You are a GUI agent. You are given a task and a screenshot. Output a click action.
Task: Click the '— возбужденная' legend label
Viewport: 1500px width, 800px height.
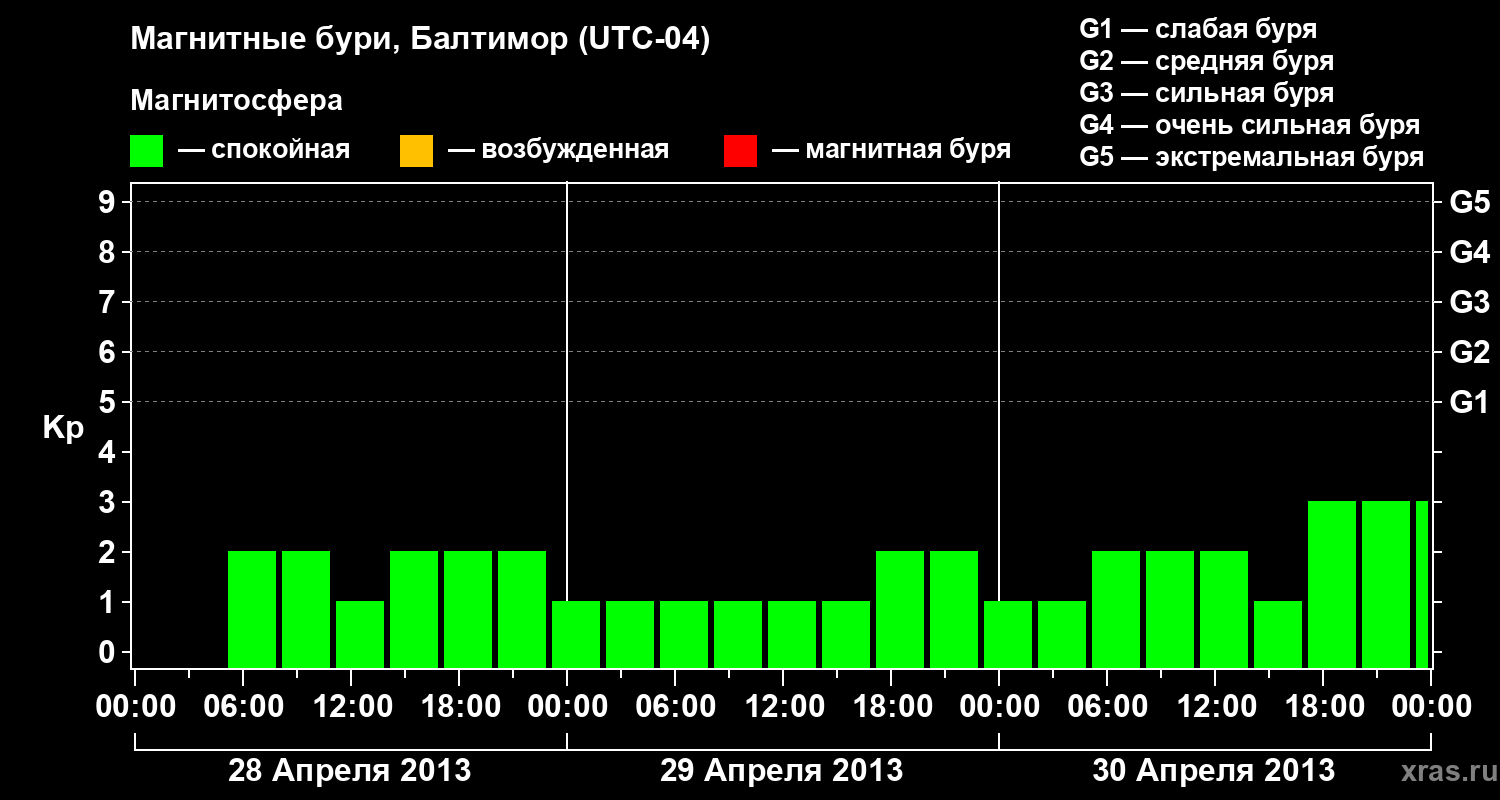[559, 150]
